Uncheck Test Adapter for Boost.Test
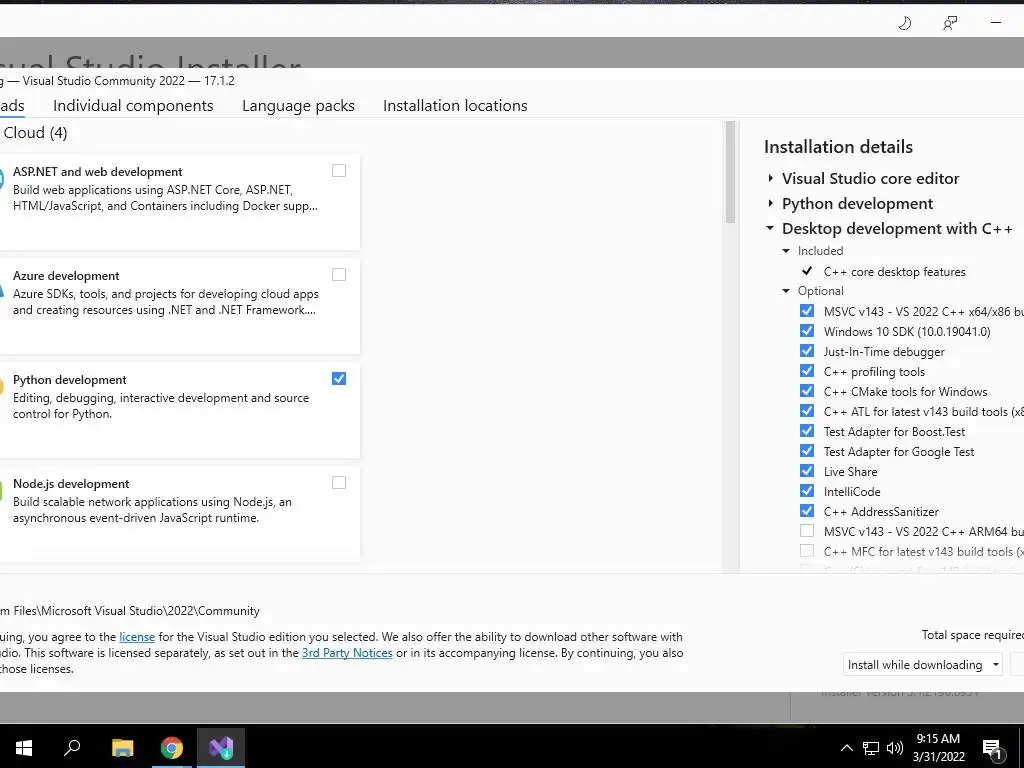The image size is (1024, 768). [x=807, y=430]
